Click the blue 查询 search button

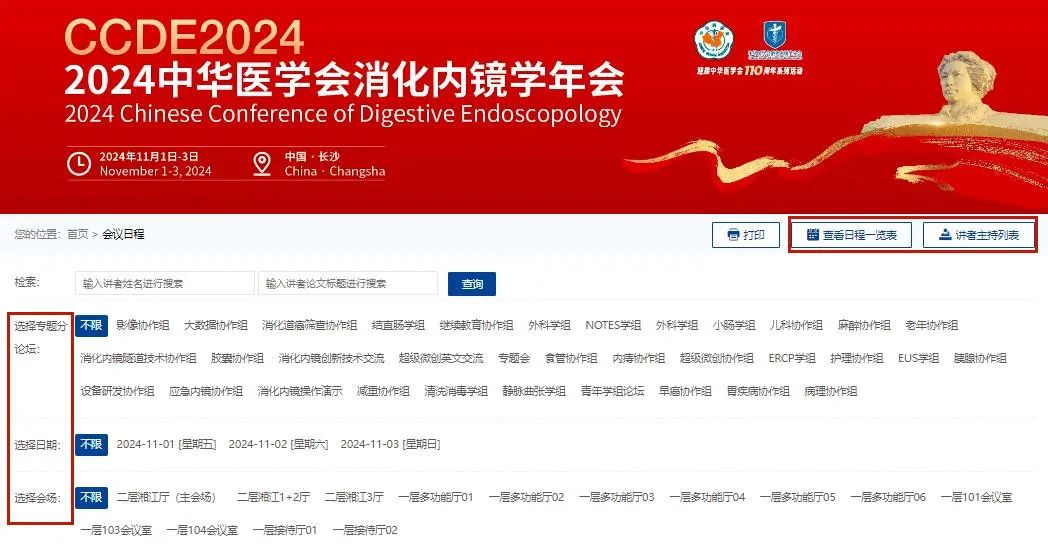tap(472, 283)
